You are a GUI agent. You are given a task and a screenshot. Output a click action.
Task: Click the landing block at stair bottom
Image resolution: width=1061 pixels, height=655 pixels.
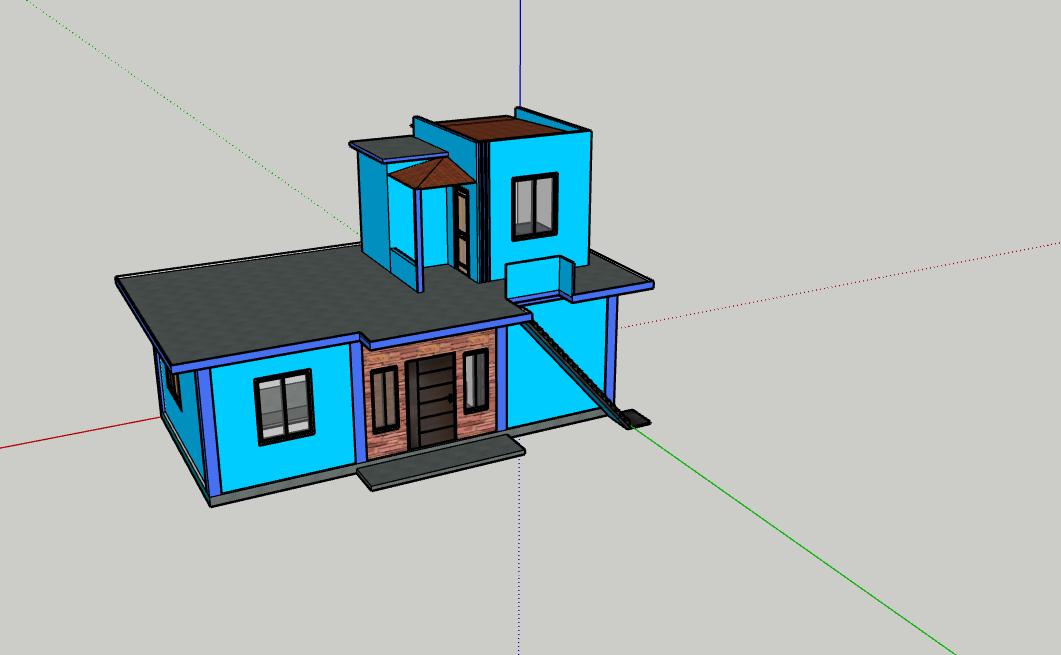click(x=635, y=418)
